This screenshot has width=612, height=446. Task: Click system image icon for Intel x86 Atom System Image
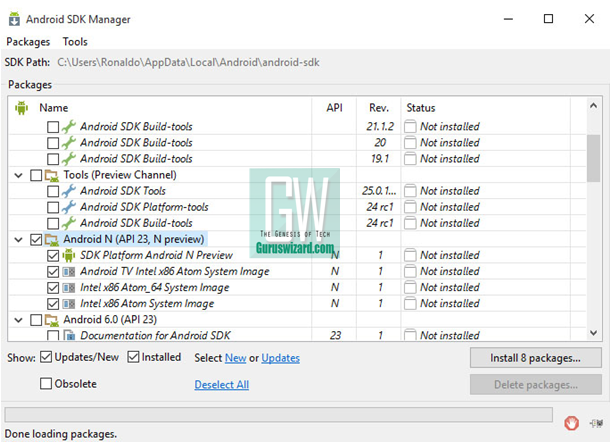69,304
